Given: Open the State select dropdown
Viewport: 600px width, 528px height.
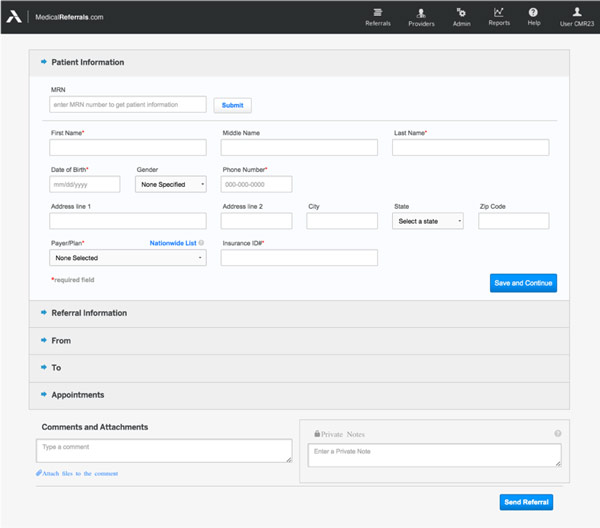Looking at the screenshot, I should coord(429,221).
